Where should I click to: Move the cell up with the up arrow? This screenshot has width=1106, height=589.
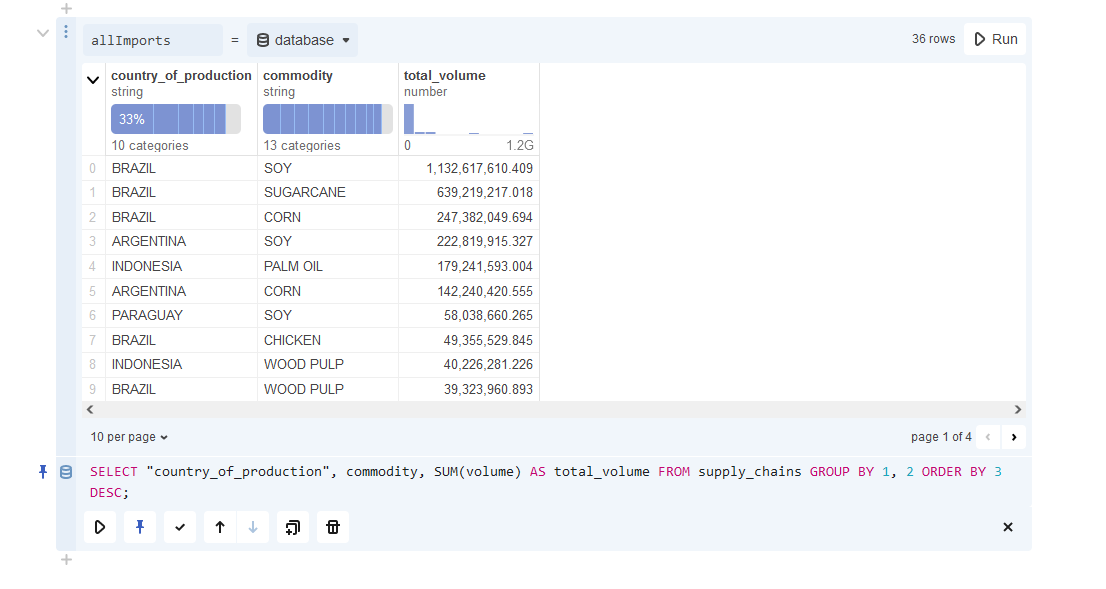pyautogui.click(x=220, y=527)
